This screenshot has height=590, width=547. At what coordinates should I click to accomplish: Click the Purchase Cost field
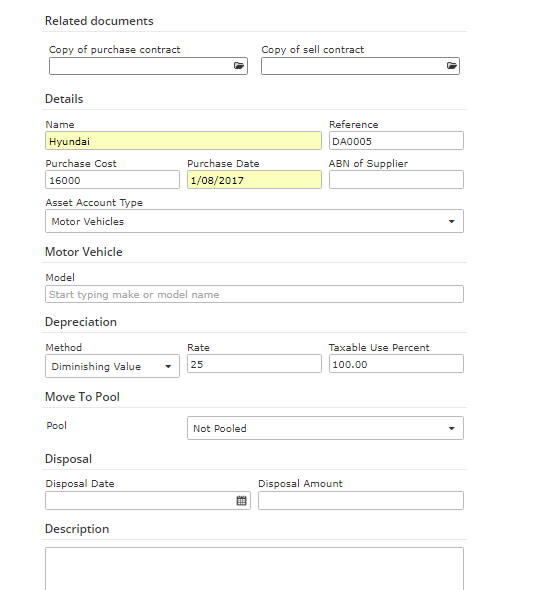tap(112, 180)
